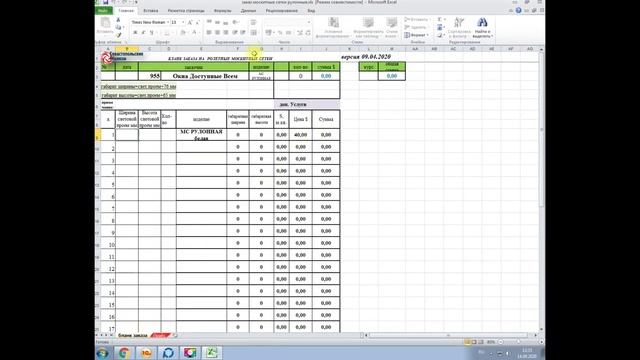640x360 pixels.
Task: Decrease the indent
Action: coord(235,33)
